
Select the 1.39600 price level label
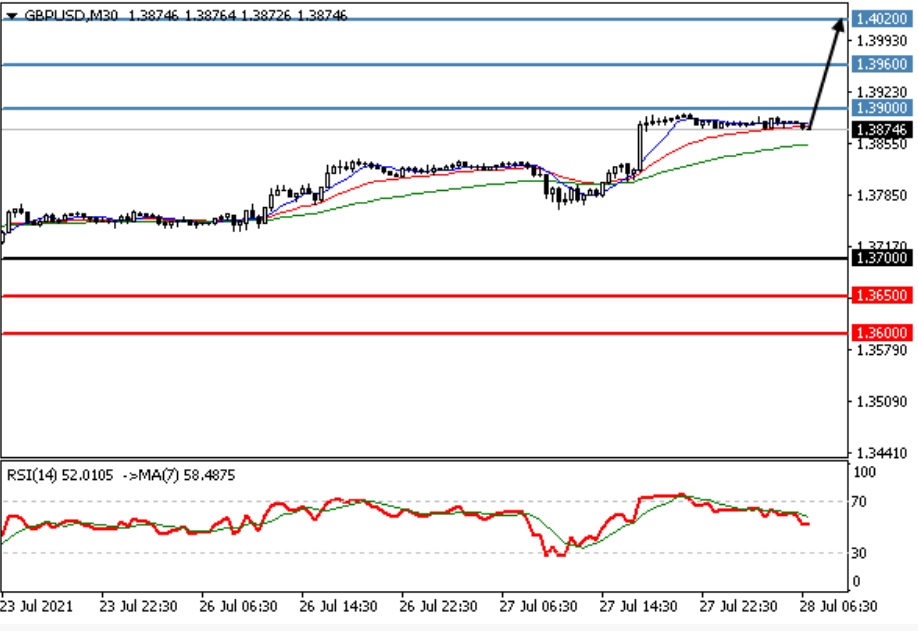pos(882,64)
